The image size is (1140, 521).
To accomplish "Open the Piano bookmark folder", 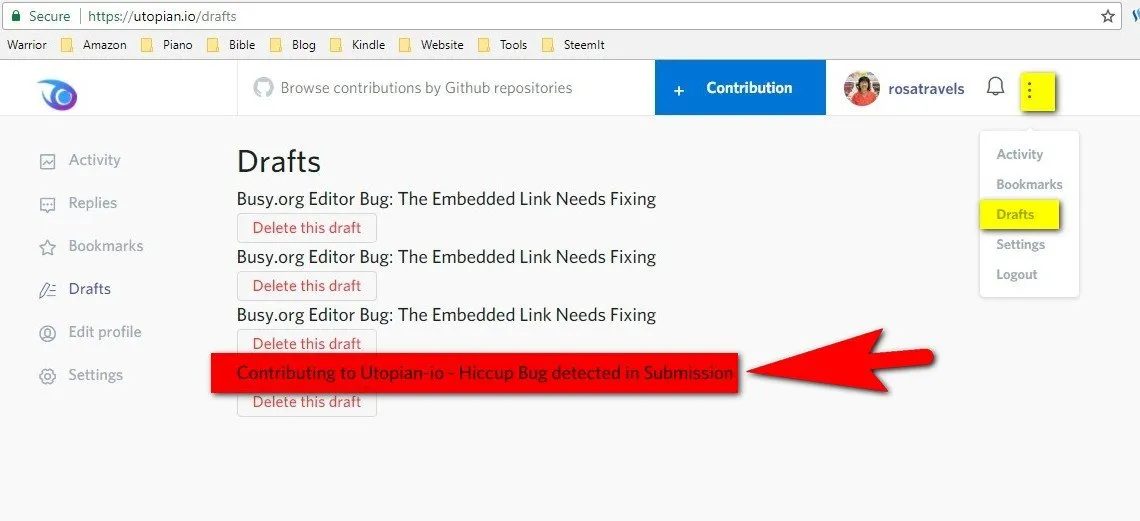I will click(x=167, y=45).
